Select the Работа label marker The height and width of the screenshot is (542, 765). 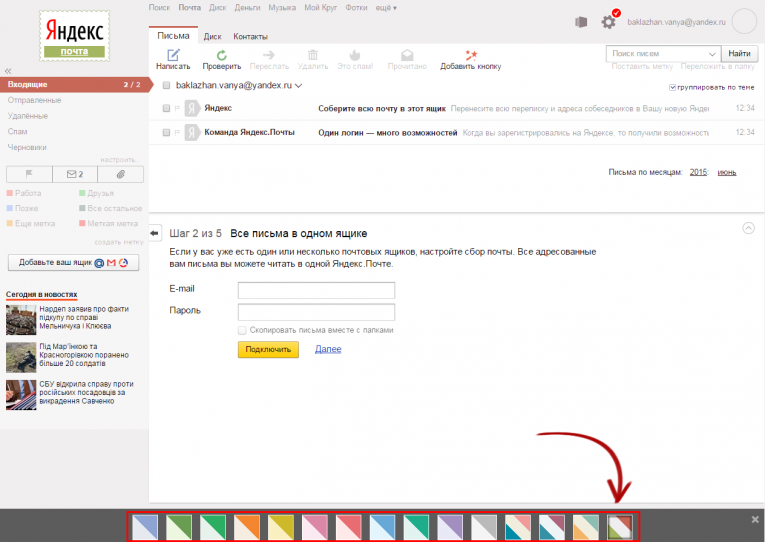[x=9, y=193]
